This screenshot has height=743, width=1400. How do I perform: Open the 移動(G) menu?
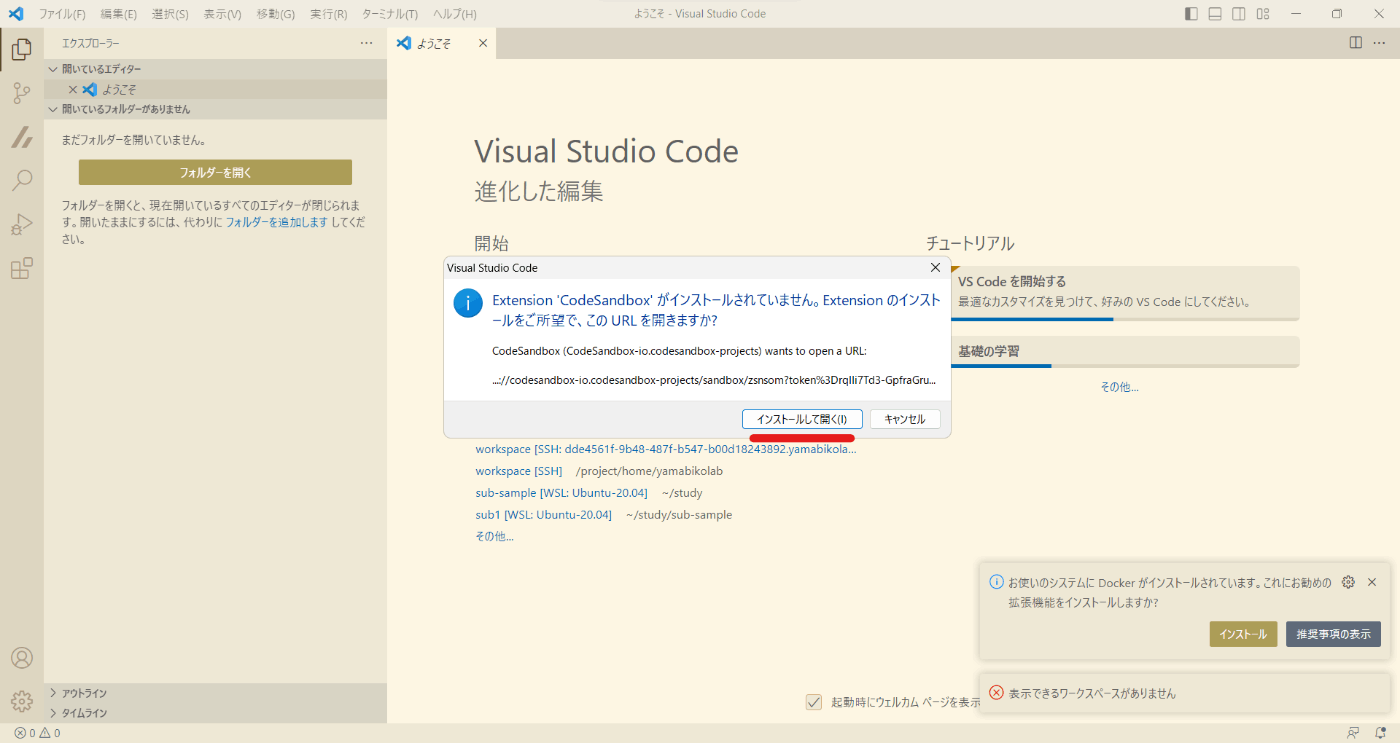[x=276, y=14]
